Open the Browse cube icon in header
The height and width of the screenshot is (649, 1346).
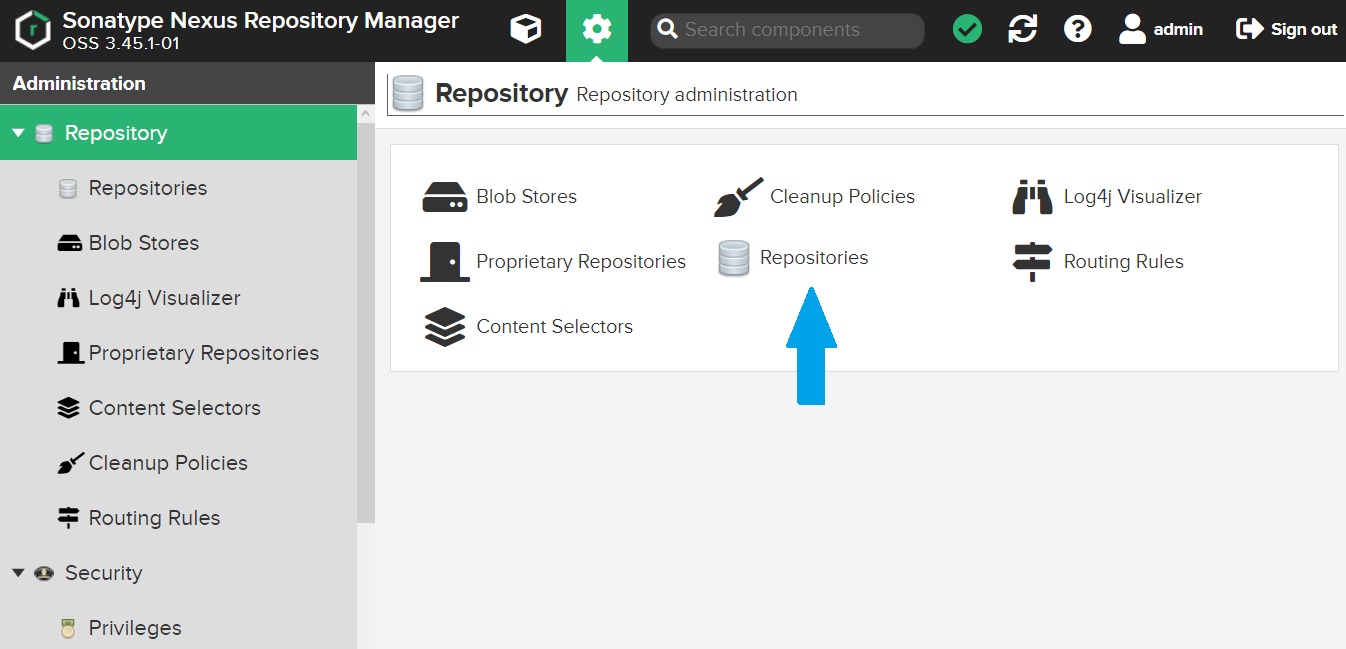tap(525, 29)
